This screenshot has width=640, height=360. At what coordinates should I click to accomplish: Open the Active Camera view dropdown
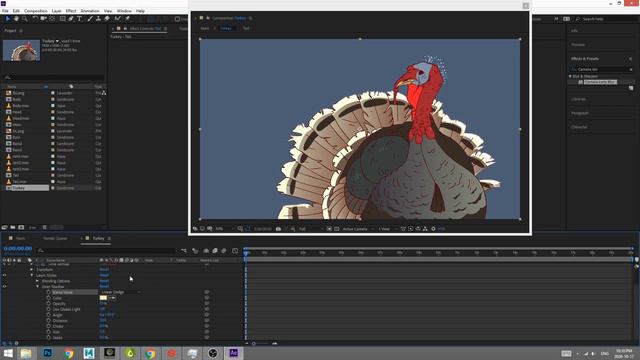358,229
